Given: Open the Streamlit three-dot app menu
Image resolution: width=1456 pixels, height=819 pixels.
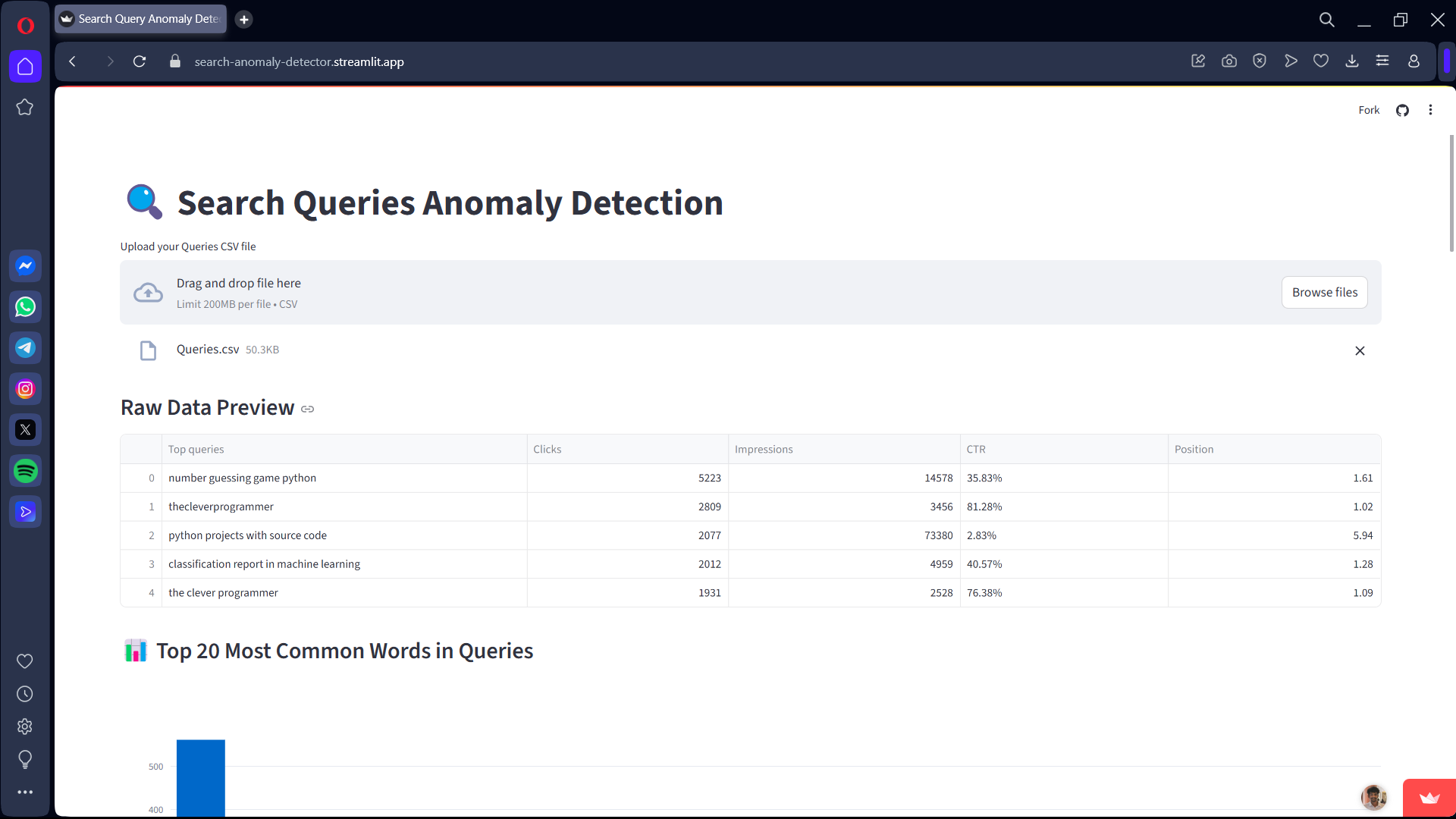Looking at the screenshot, I should pyautogui.click(x=1430, y=110).
